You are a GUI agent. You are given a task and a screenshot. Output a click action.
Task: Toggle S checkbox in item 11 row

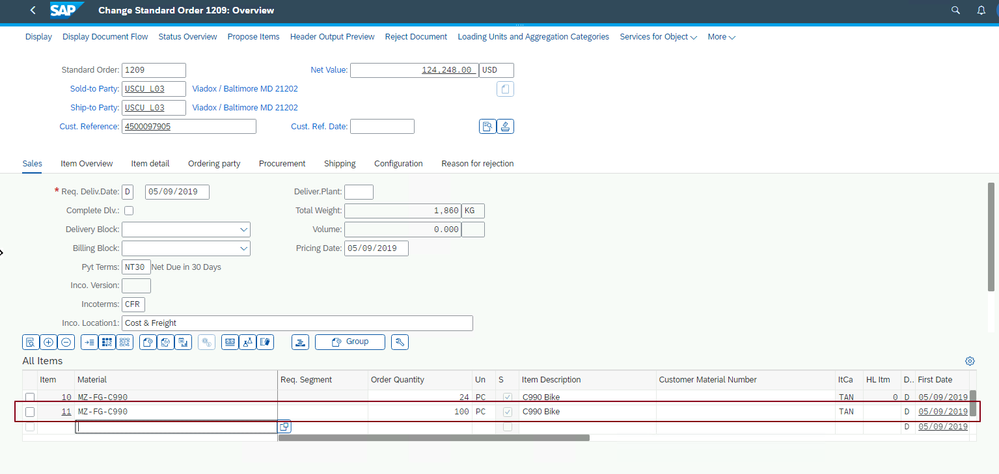click(507, 412)
